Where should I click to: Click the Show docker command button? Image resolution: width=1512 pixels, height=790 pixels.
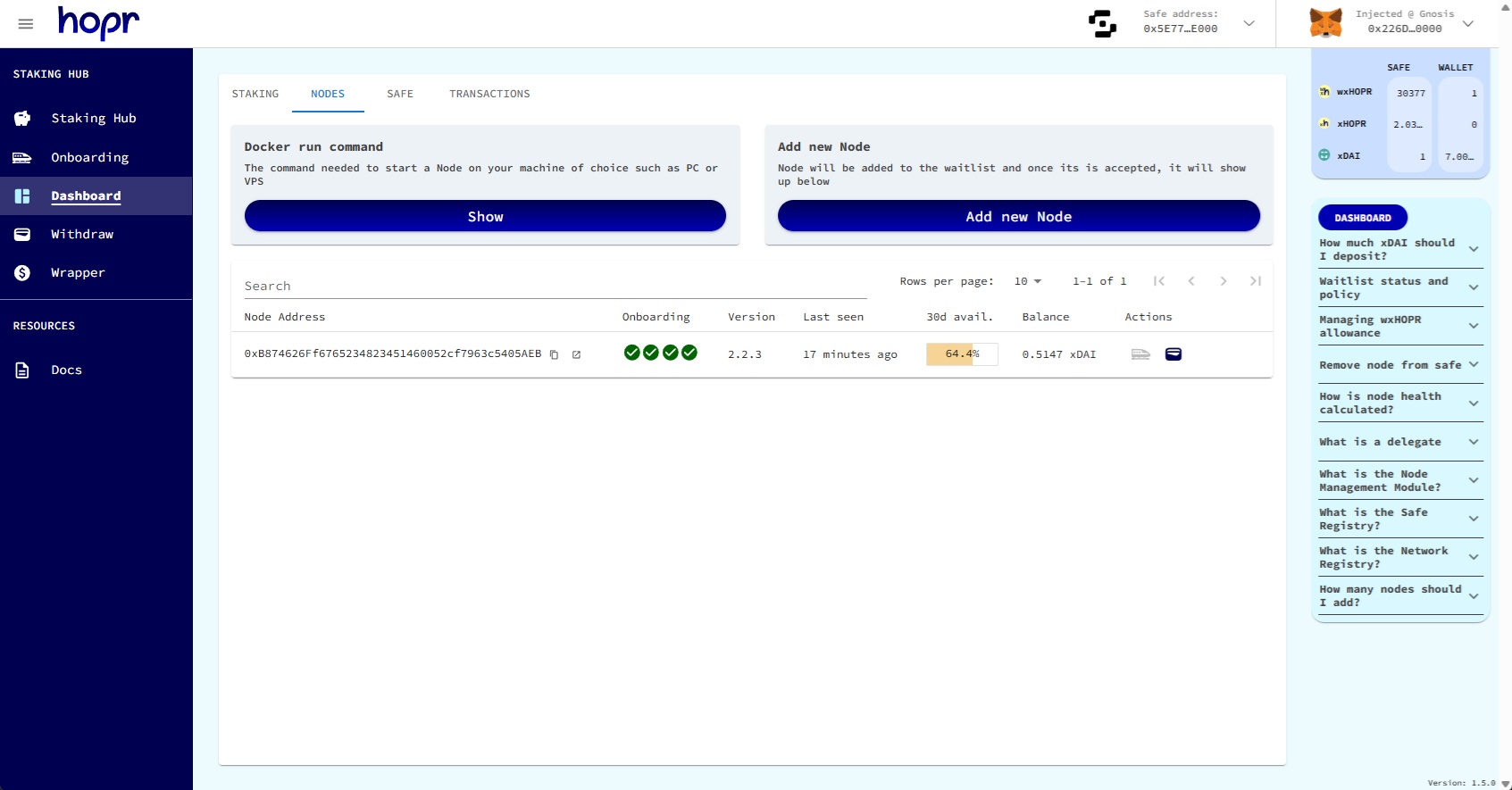point(485,216)
